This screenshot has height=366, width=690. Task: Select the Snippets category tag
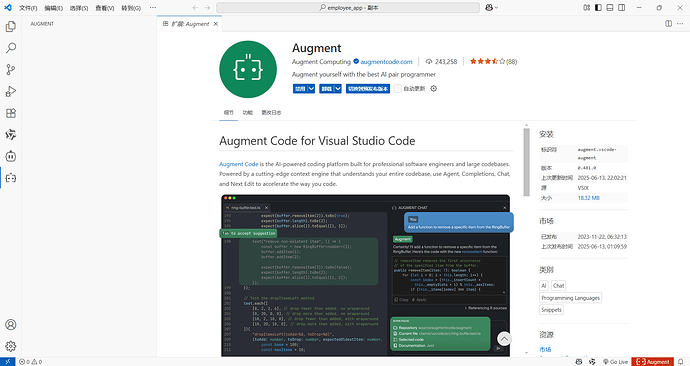point(551,310)
